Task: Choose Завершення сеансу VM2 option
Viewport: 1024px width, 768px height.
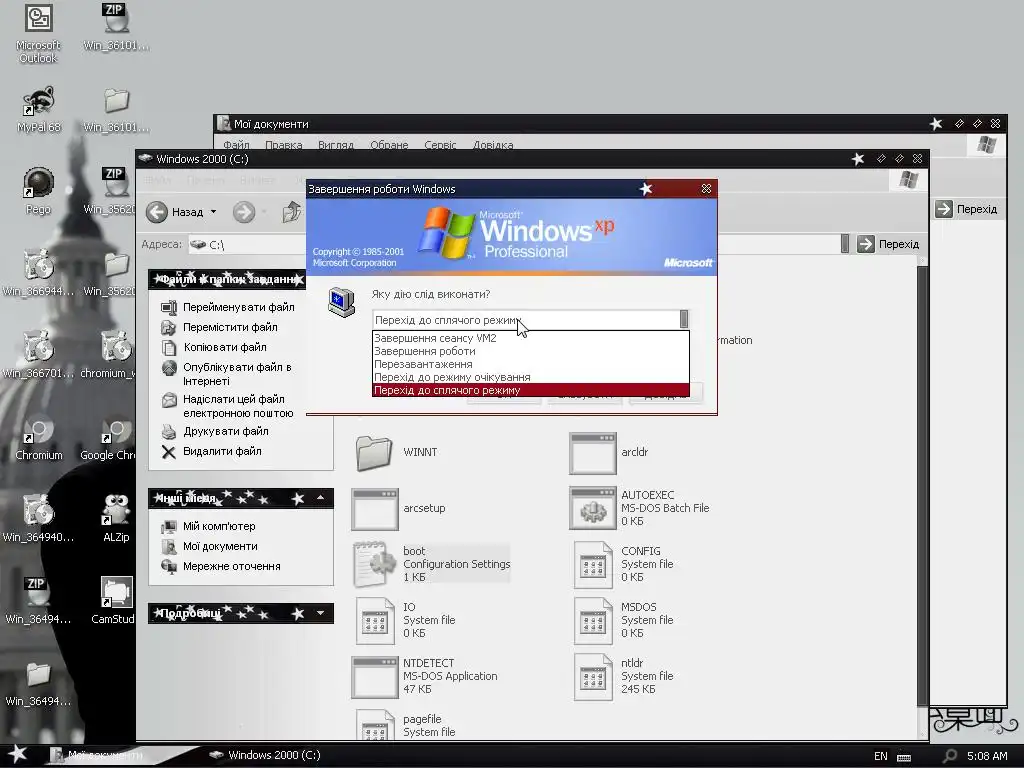Action: (x=530, y=338)
